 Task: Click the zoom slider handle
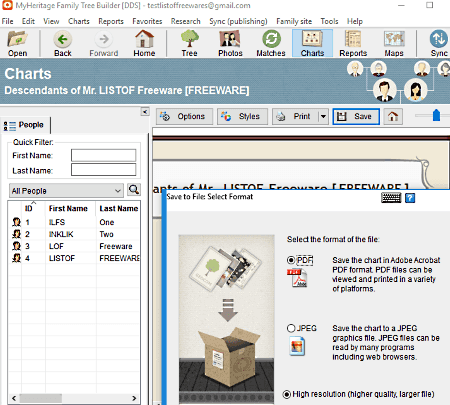pyautogui.click(x=436, y=115)
